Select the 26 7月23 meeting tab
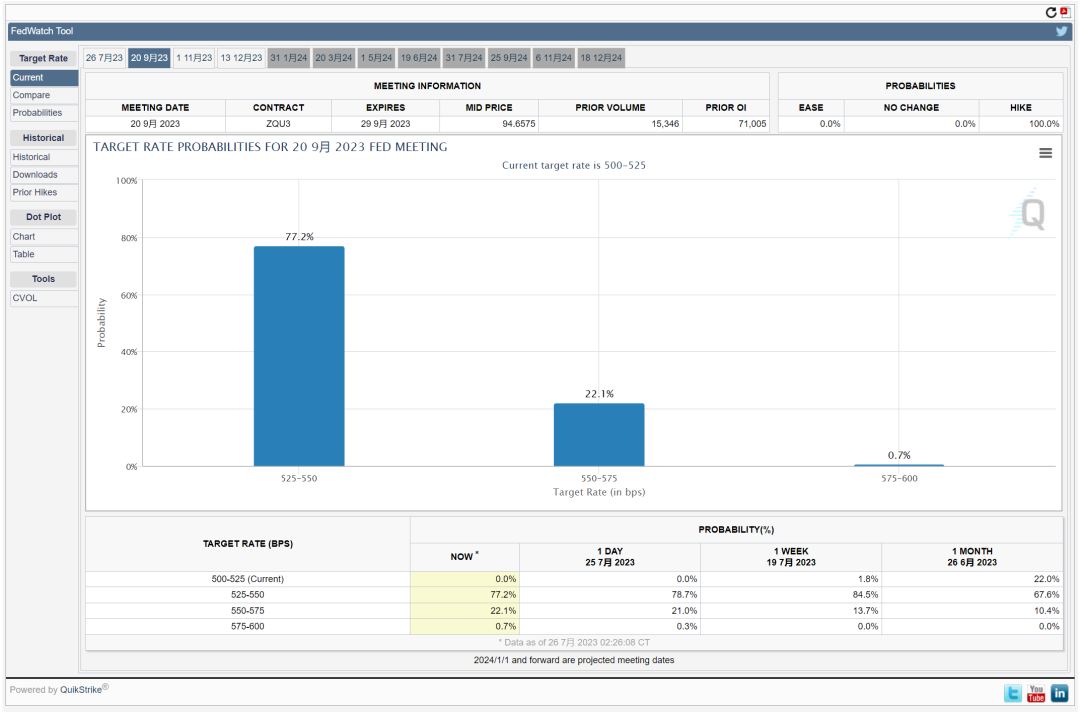Viewport: 1080px width, 712px height. coord(104,58)
